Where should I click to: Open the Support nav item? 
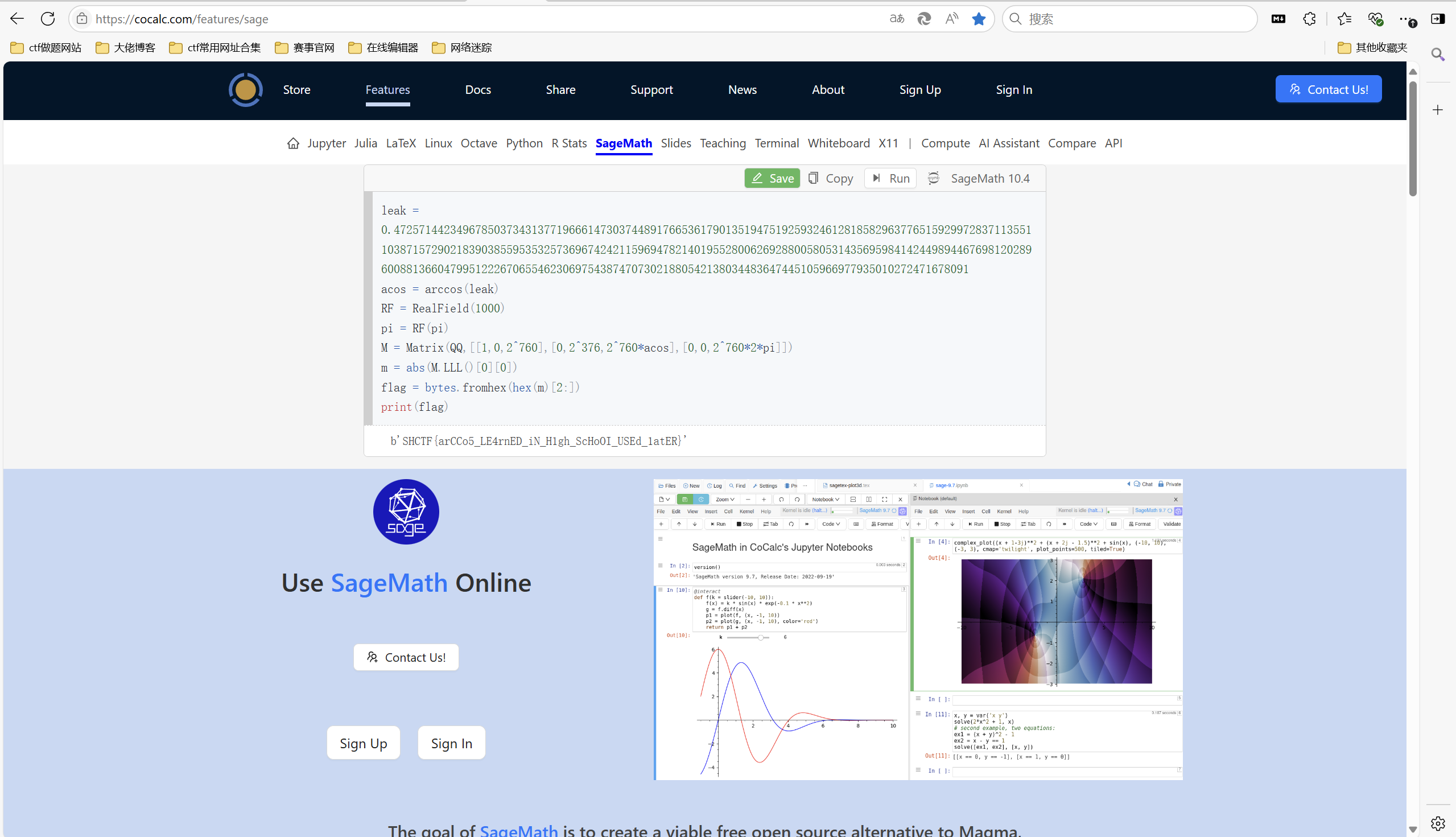tap(651, 90)
